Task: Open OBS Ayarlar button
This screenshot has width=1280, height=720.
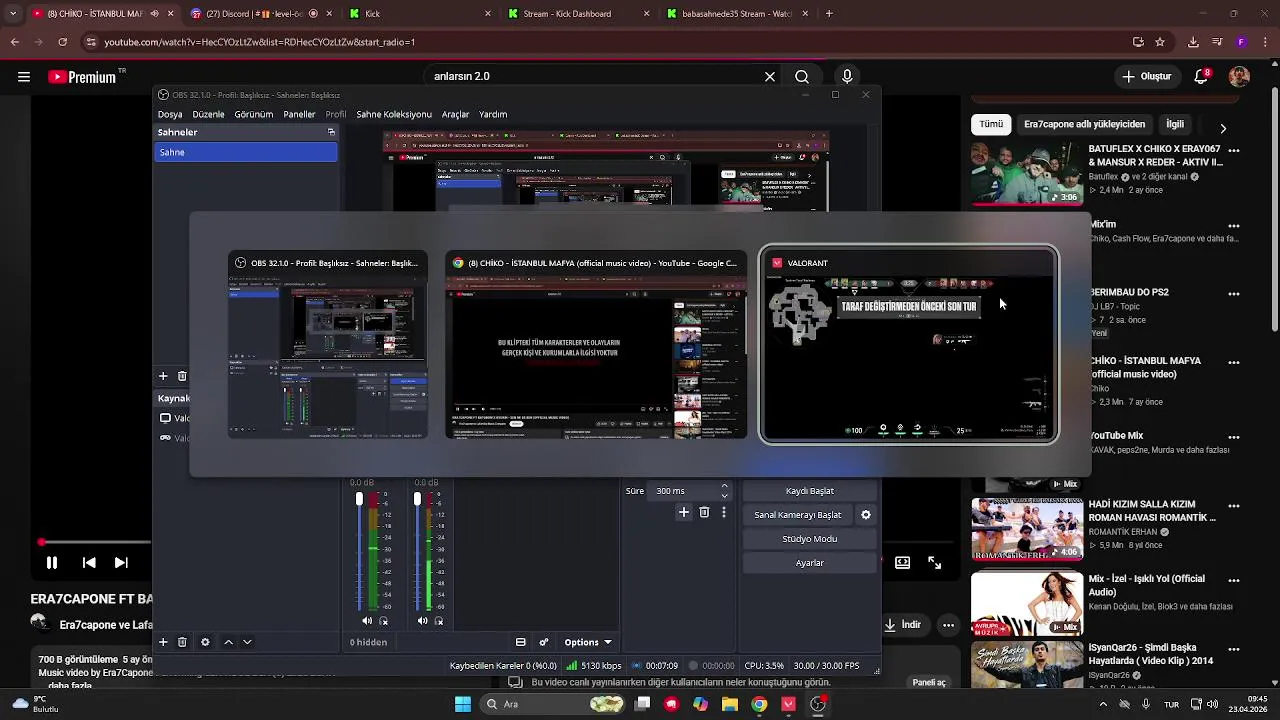Action: pyautogui.click(x=810, y=563)
